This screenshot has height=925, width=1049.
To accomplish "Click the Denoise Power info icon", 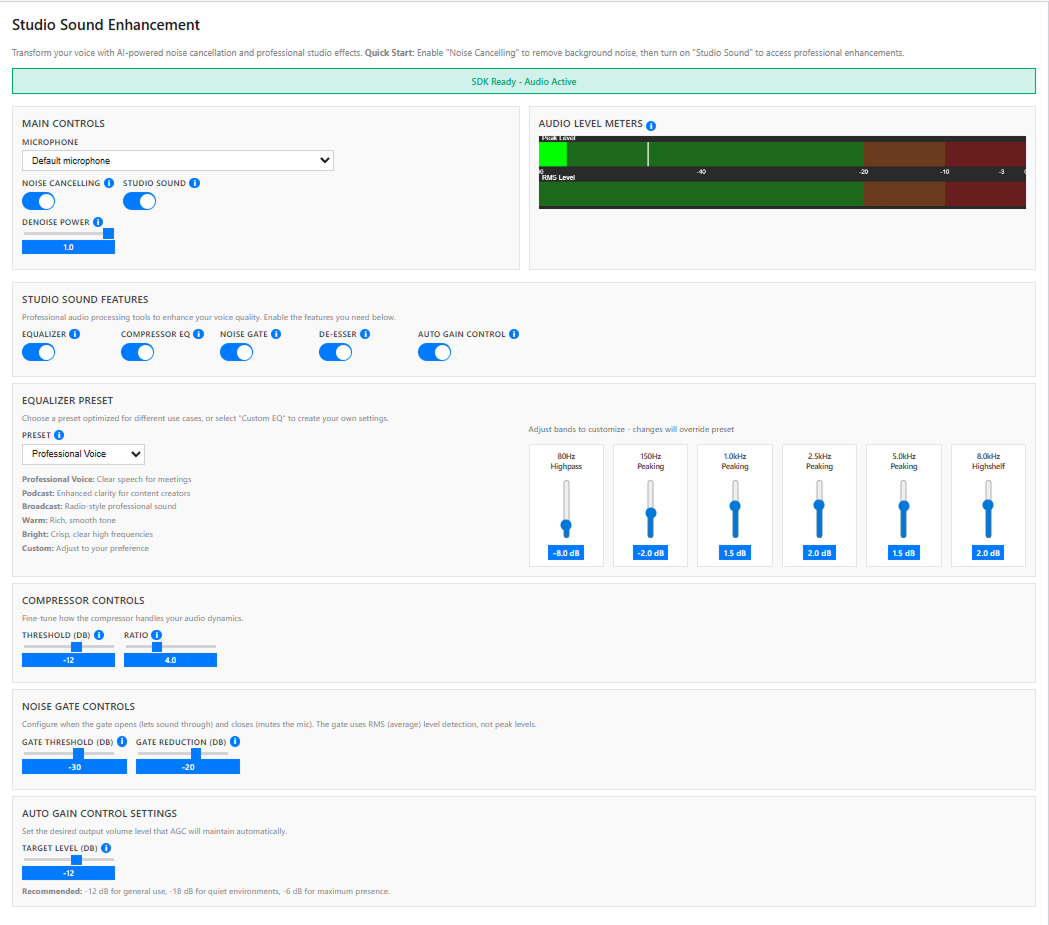I will (x=98, y=222).
